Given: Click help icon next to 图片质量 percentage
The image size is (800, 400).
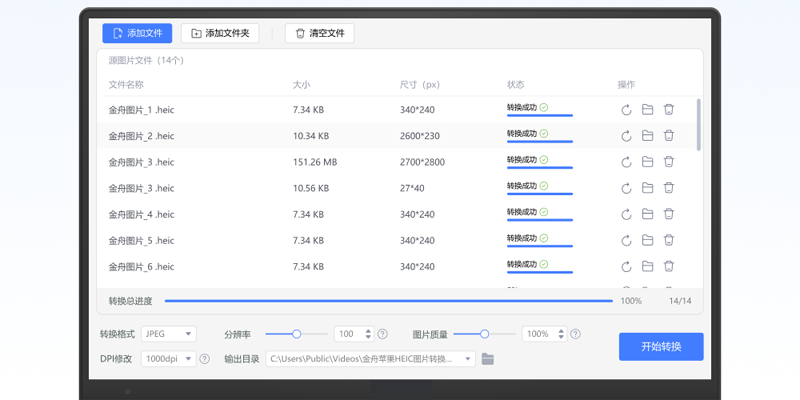Looking at the screenshot, I should click(x=575, y=334).
